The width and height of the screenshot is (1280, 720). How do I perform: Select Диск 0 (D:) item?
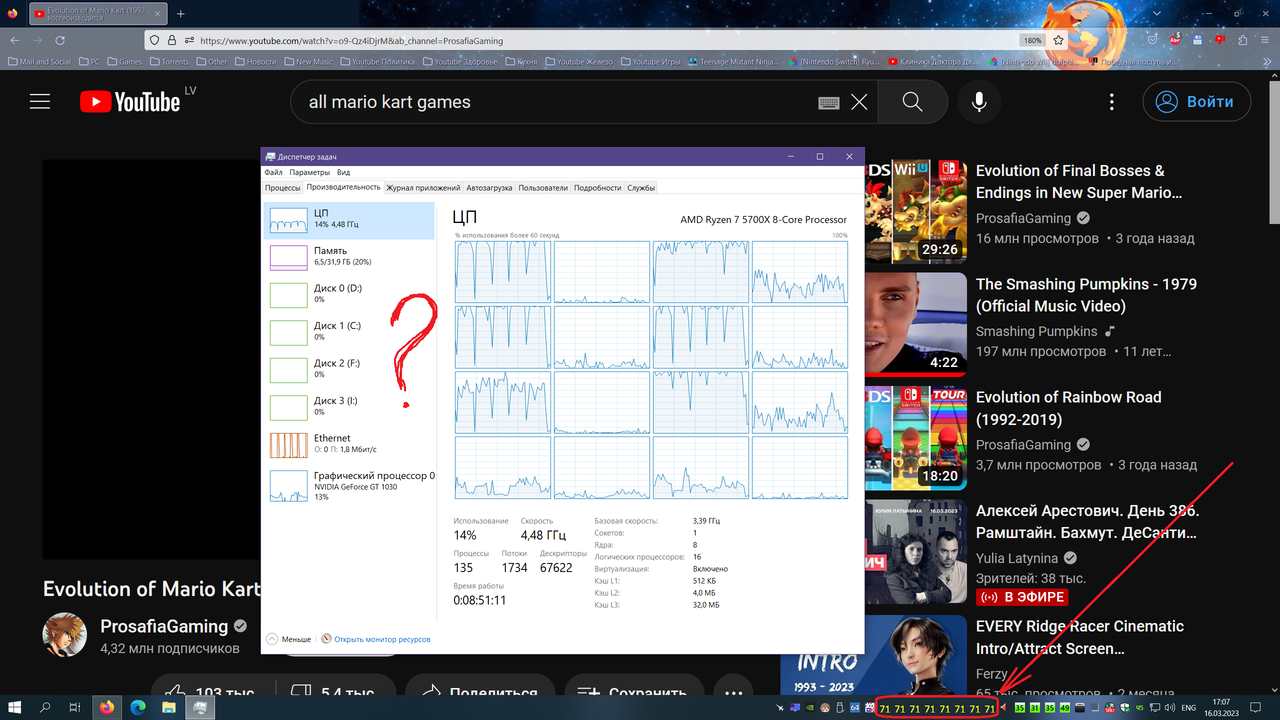349,294
